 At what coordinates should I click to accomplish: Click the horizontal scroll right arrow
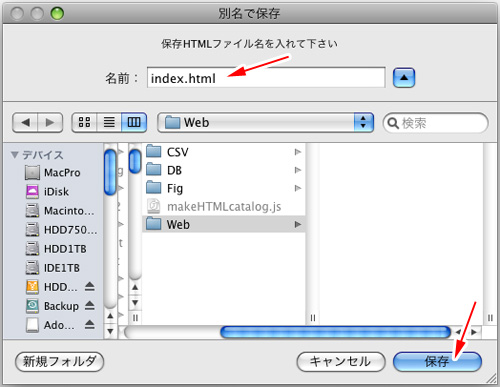tap(474, 332)
